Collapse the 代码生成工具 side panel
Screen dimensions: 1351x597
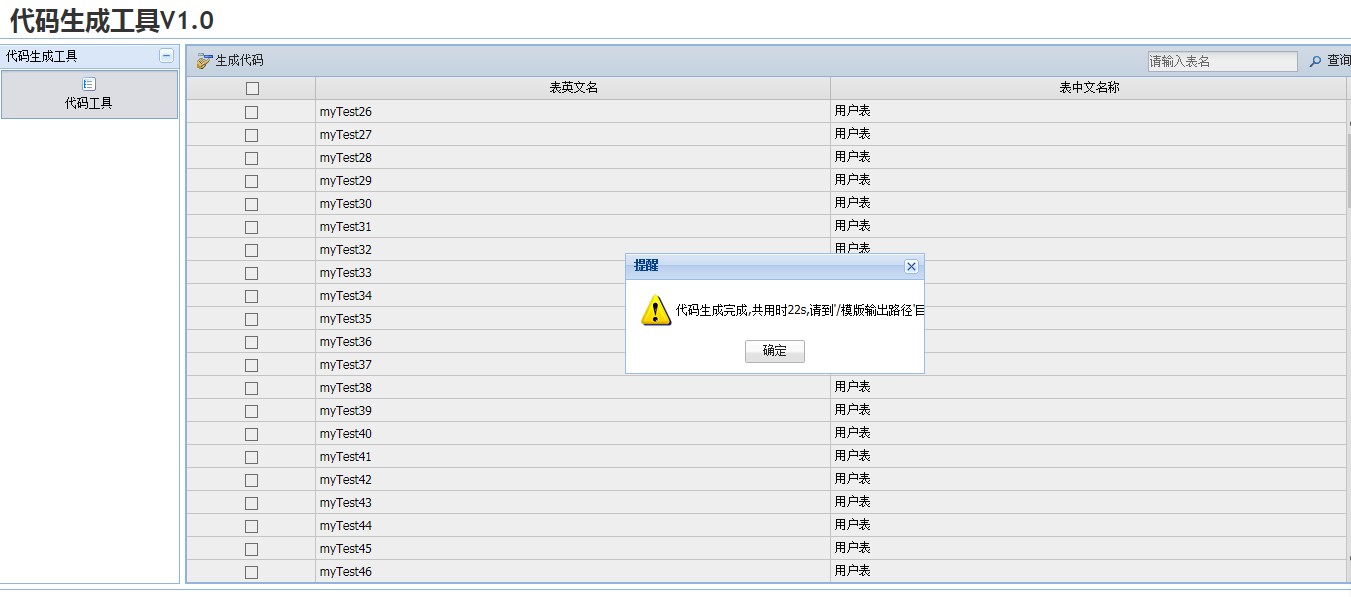(167, 56)
